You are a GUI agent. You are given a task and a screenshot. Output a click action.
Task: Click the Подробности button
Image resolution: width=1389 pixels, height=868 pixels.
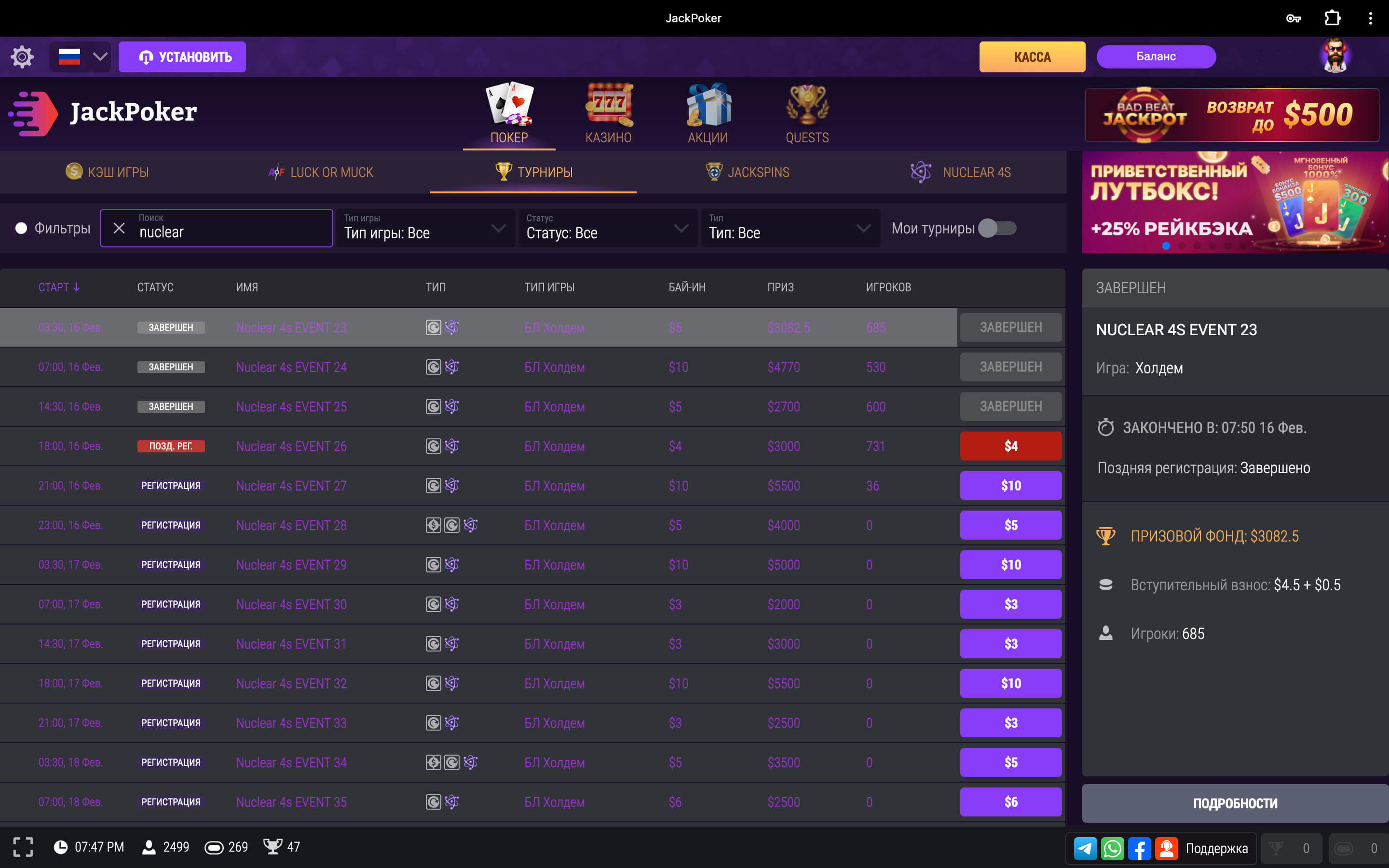tap(1235, 803)
